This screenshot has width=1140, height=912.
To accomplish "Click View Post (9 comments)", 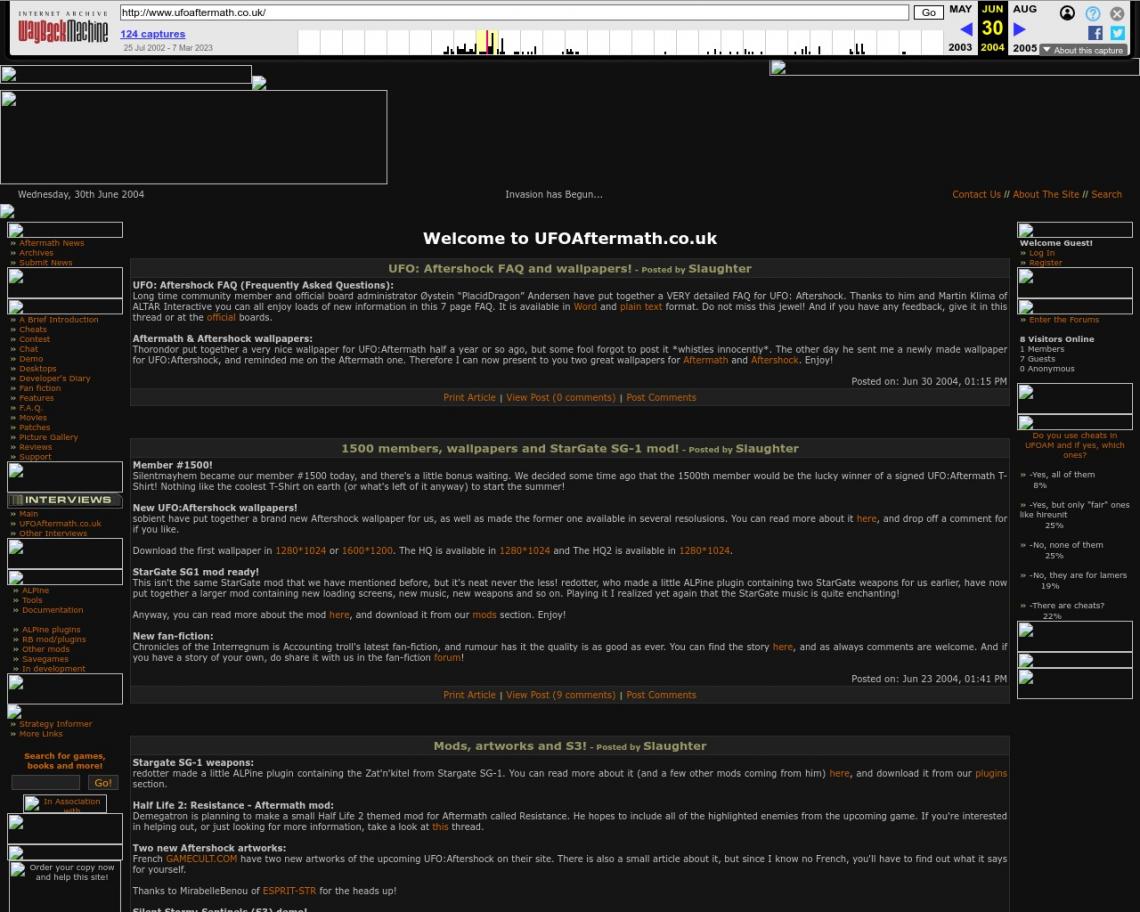I will (561, 695).
